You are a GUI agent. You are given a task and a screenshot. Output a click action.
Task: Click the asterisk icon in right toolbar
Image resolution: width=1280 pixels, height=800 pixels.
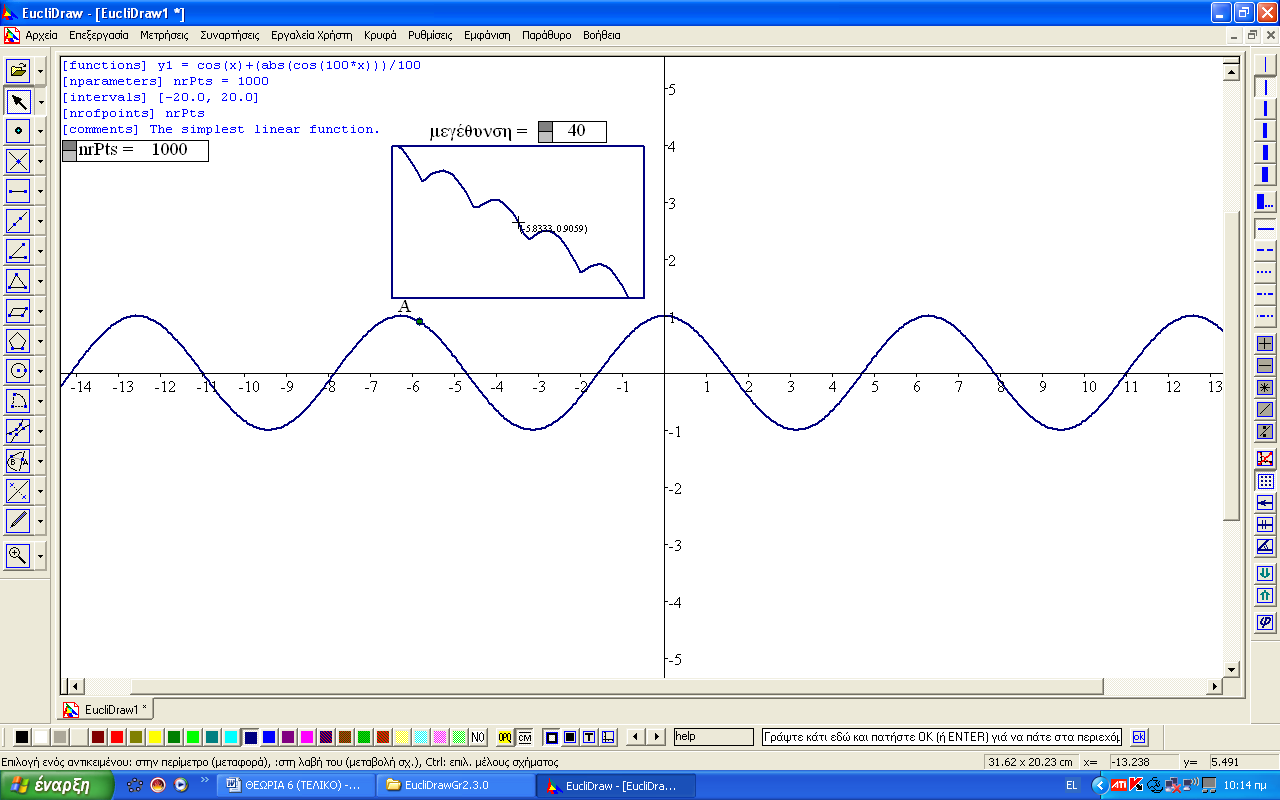(x=1265, y=387)
